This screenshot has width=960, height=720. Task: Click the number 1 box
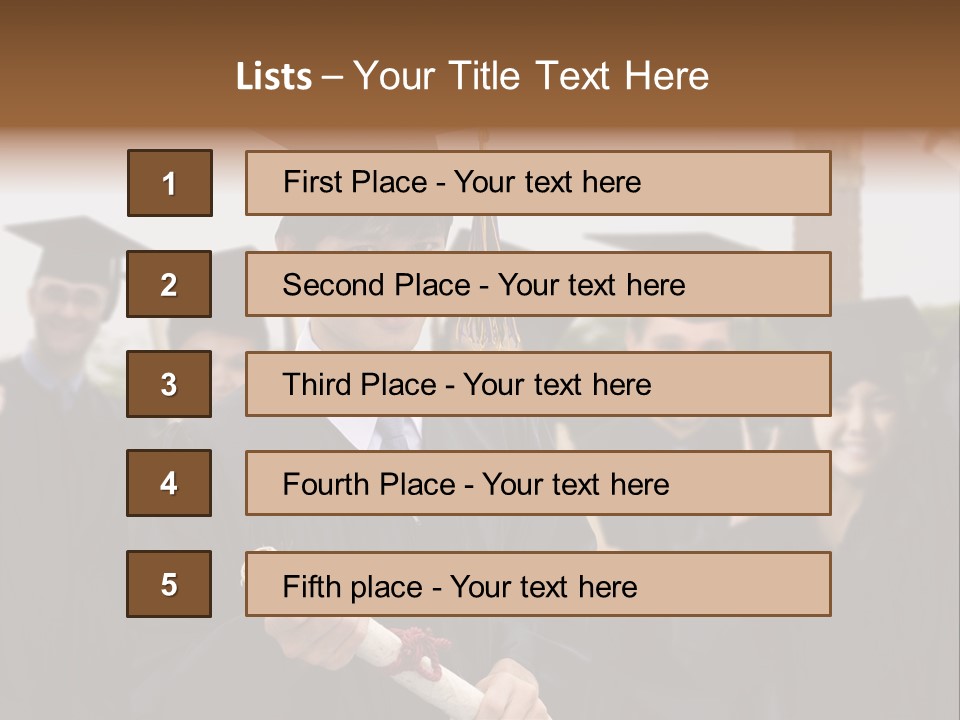click(x=170, y=183)
